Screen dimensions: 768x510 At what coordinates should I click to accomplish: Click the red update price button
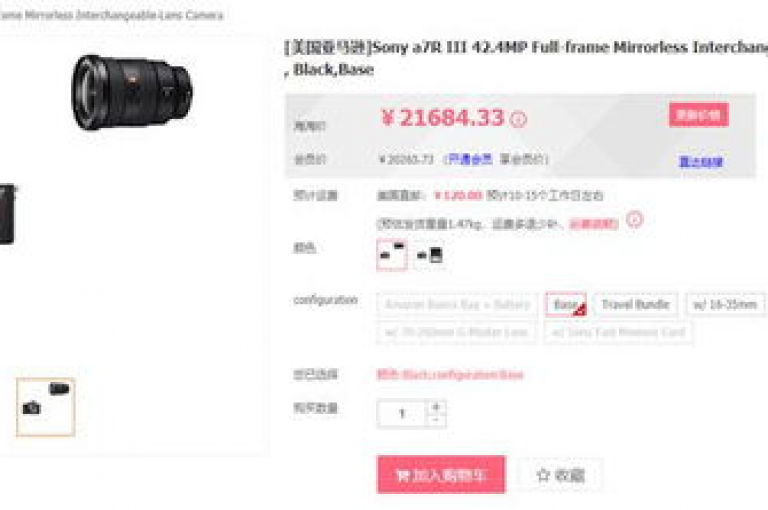coord(699,115)
